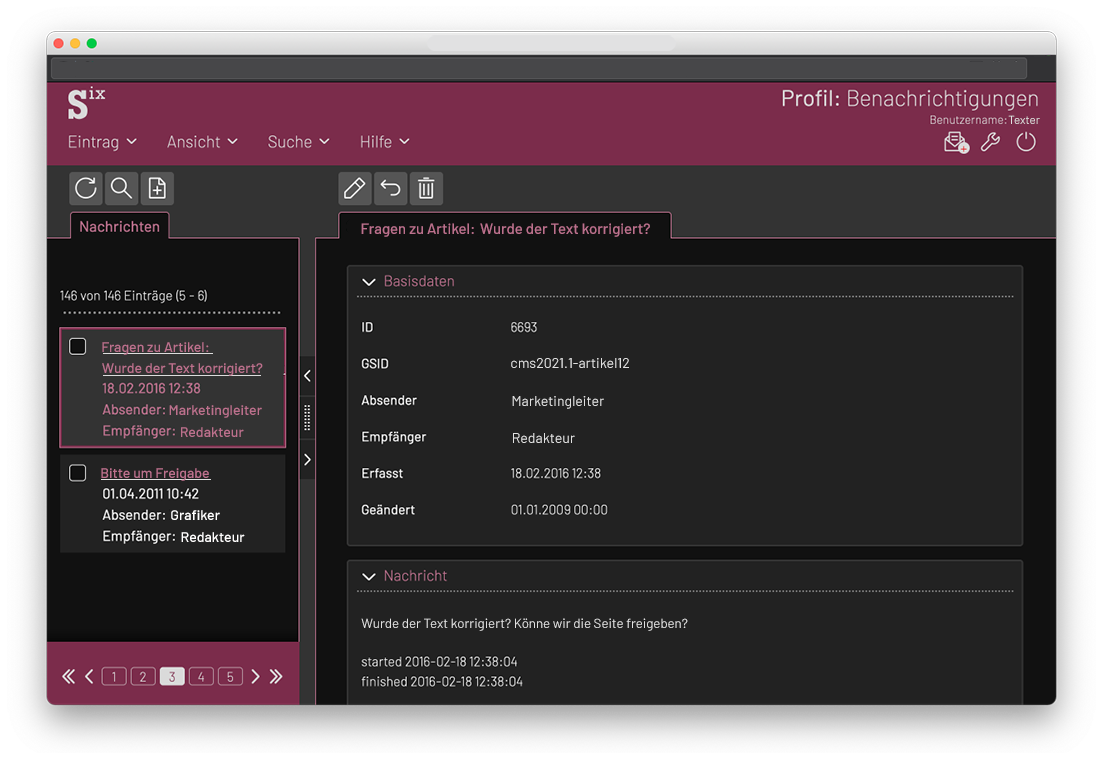
Task: Collapse the list panel with left arrow
Action: coord(307,376)
